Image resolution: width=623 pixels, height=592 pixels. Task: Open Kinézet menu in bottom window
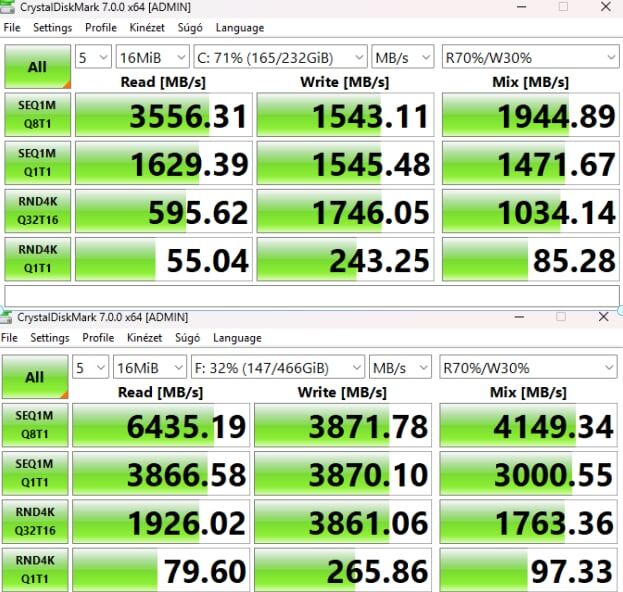144,338
